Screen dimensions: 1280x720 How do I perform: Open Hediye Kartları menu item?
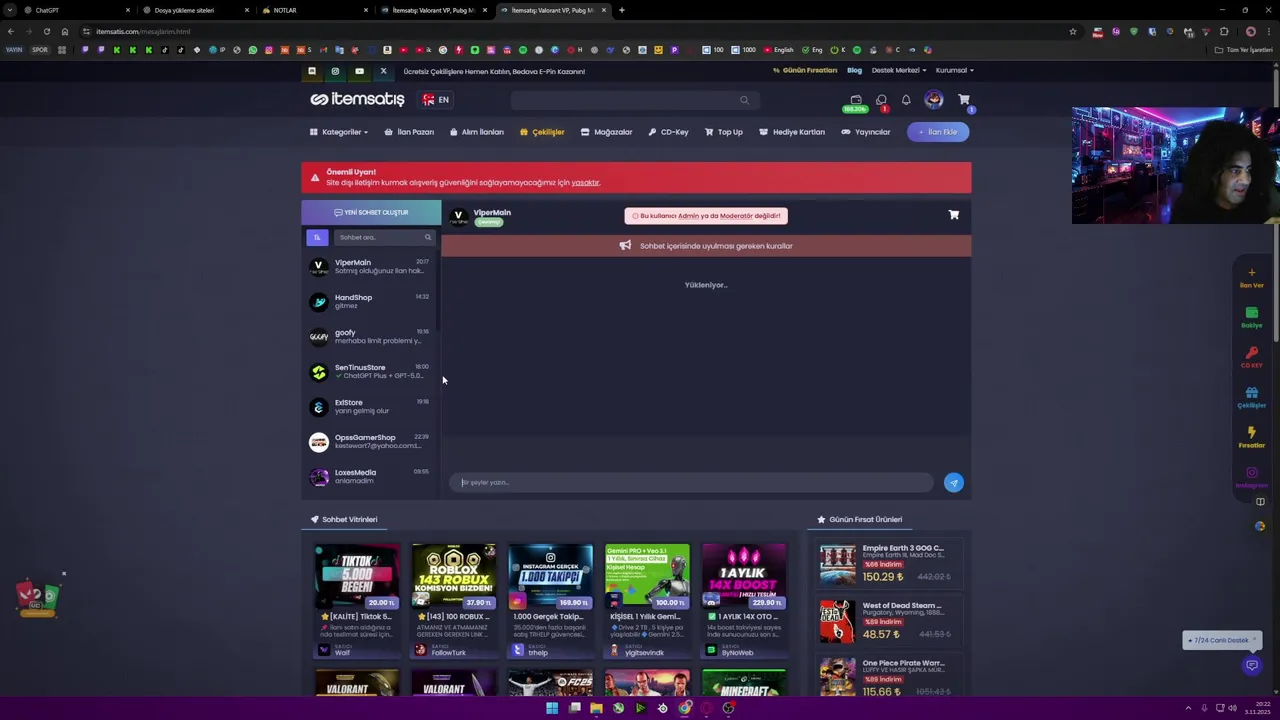[x=792, y=132]
